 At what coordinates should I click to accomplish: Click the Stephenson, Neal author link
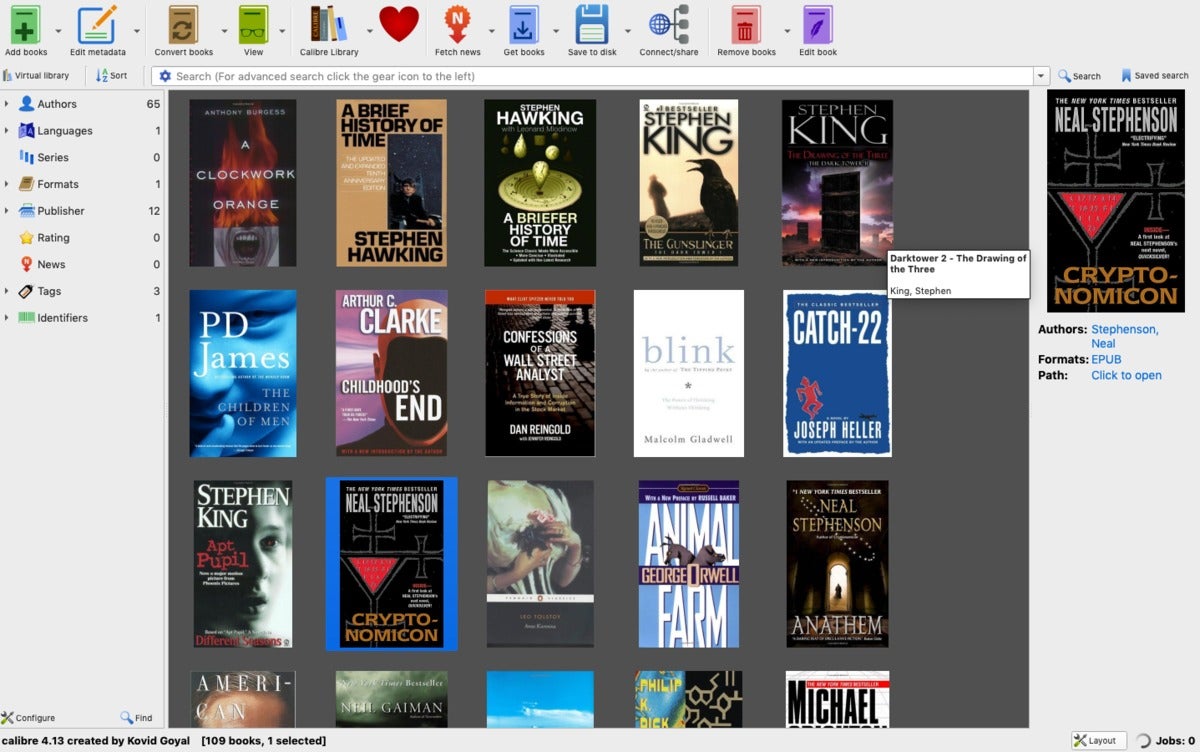(x=1125, y=336)
